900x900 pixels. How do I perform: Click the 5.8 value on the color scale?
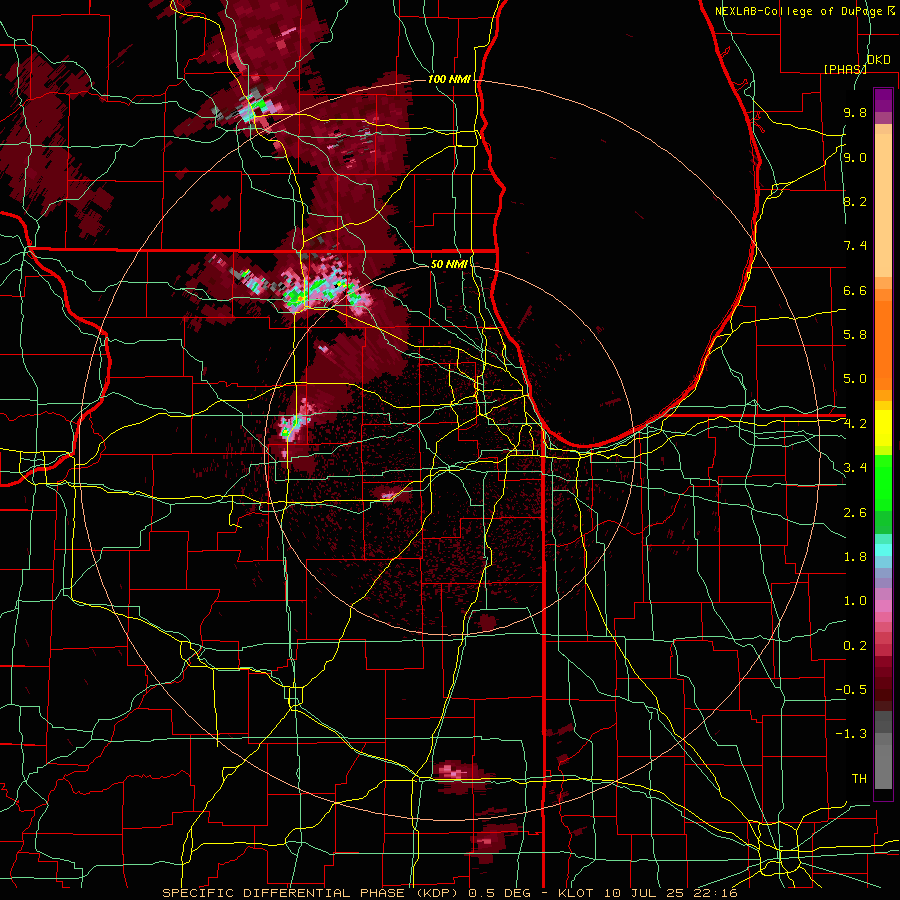click(855, 335)
